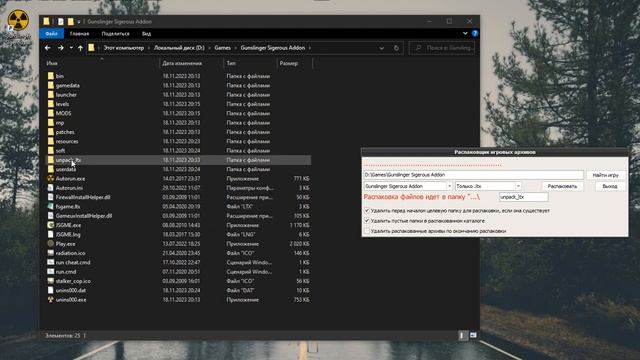Select the run cheat.cmd script icon
This screenshot has width=640, height=360.
click(x=51, y=262)
